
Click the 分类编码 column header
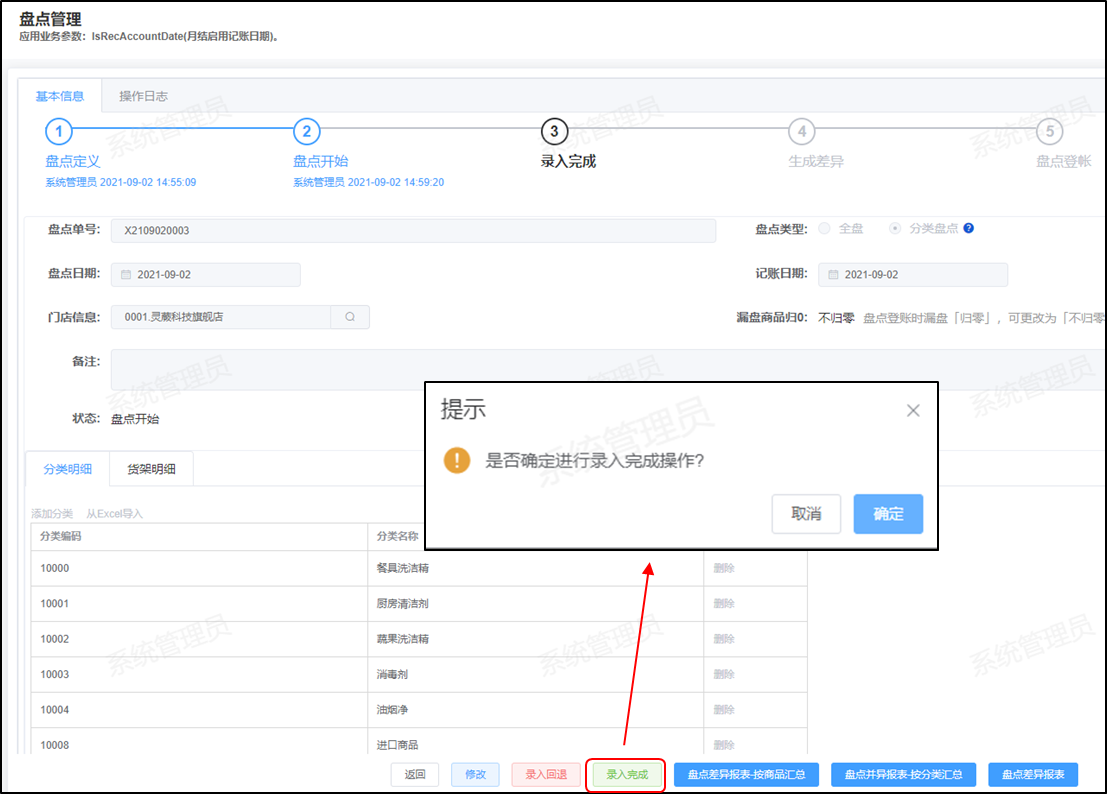tap(199, 536)
